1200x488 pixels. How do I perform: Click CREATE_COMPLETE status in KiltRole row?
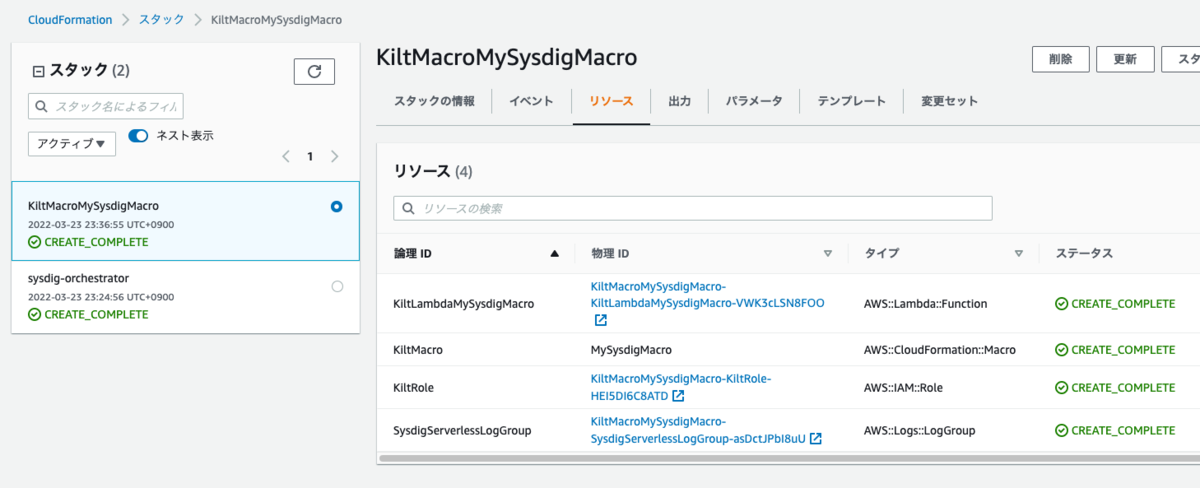coord(1115,386)
